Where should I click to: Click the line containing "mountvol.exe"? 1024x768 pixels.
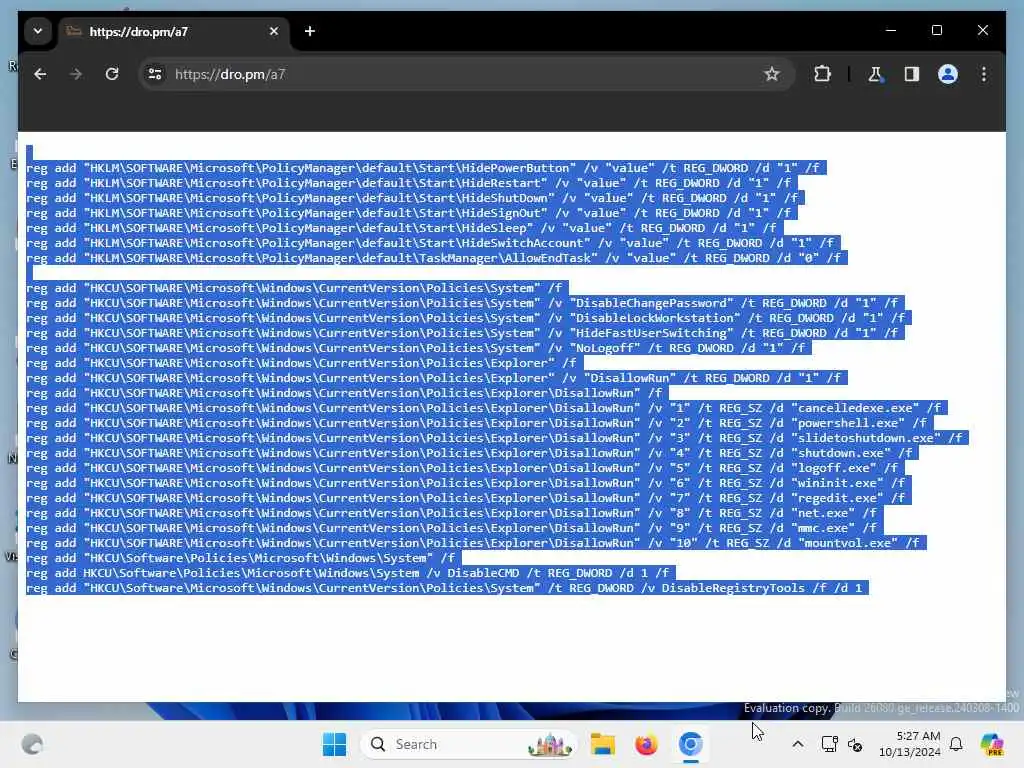click(x=476, y=543)
